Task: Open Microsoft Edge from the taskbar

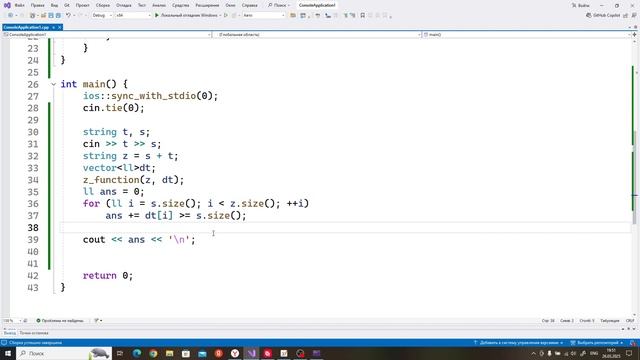Action: tap(137, 353)
